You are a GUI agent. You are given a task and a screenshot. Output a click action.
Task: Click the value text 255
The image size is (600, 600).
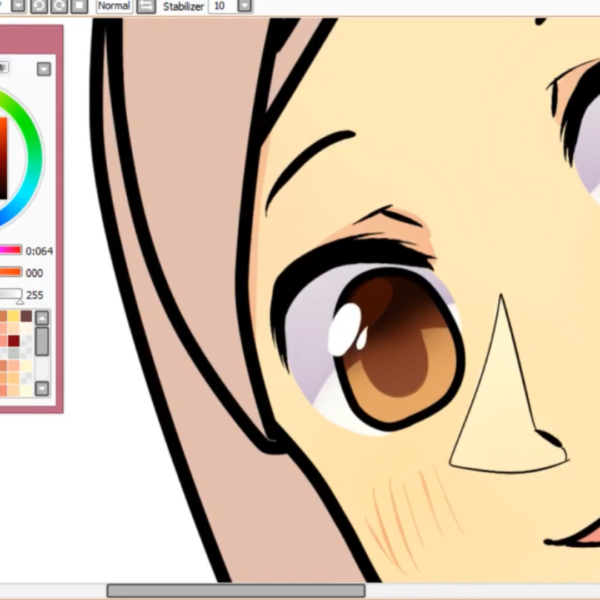click(34, 295)
